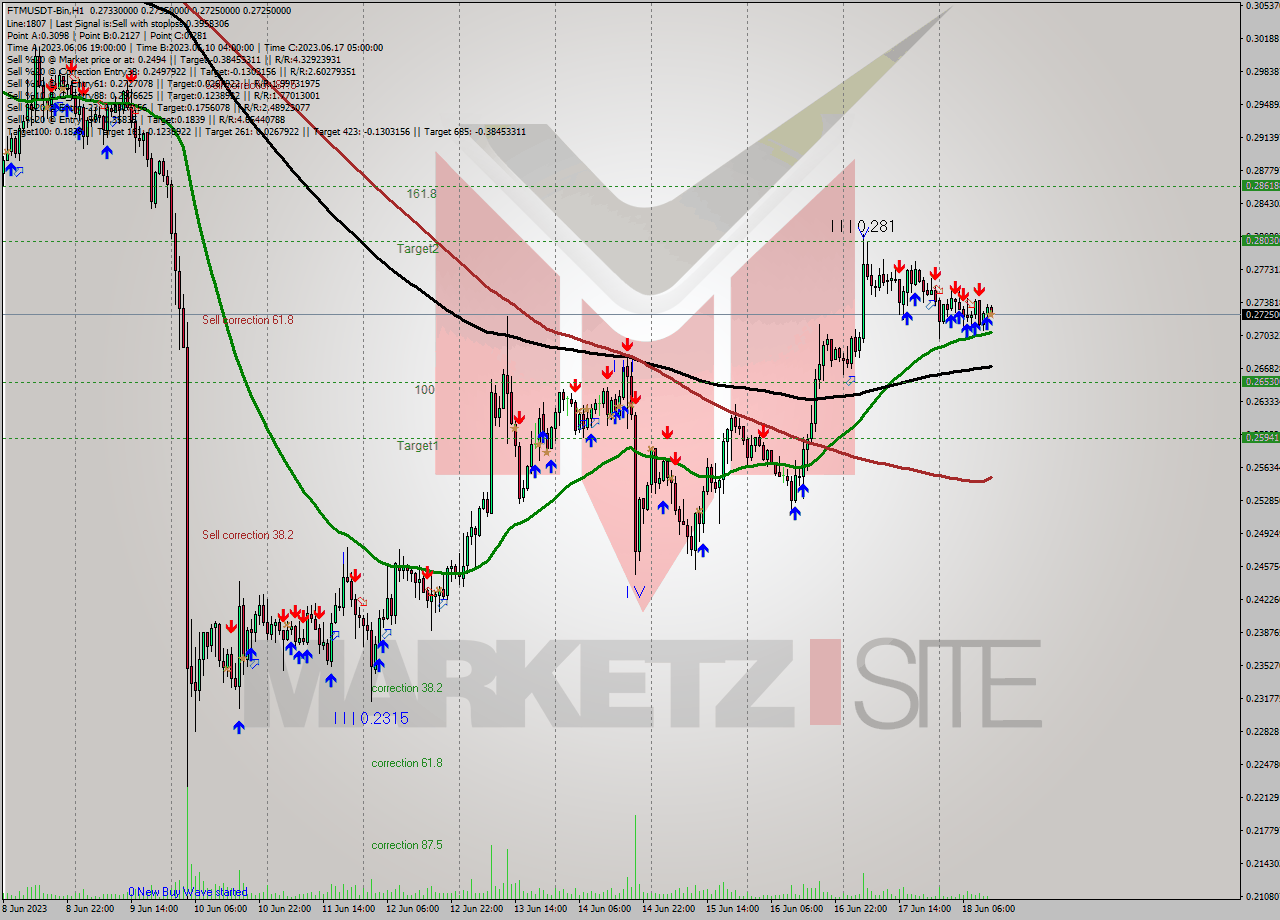Click the '11 Jun 14:00' time axis label

pyautogui.click(x=348, y=910)
